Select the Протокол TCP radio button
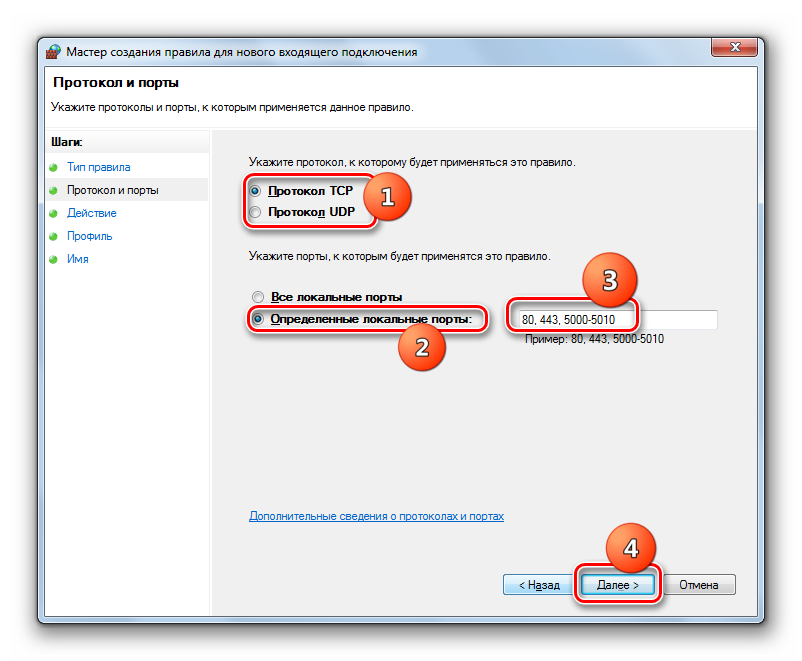Viewport: 802px width, 661px height. tap(257, 190)
